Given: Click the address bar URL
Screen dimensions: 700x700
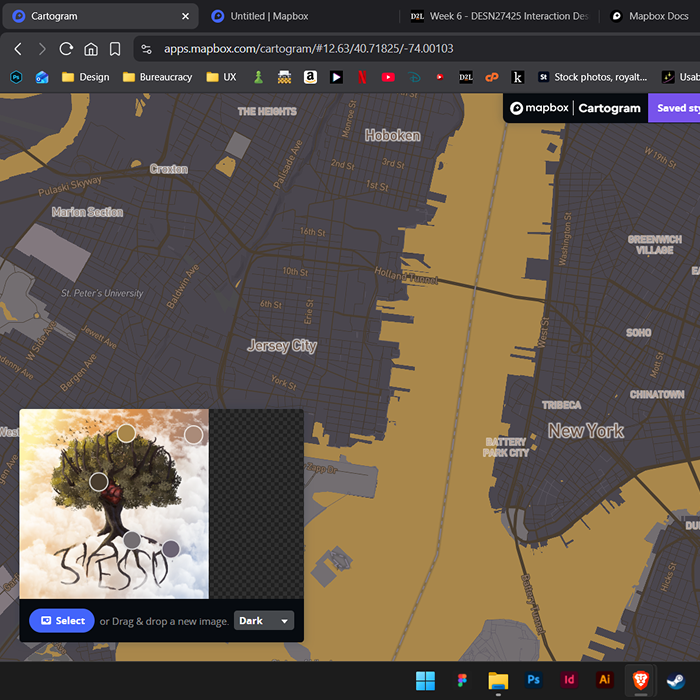Looking at the screenshot, I should (308, 48).
